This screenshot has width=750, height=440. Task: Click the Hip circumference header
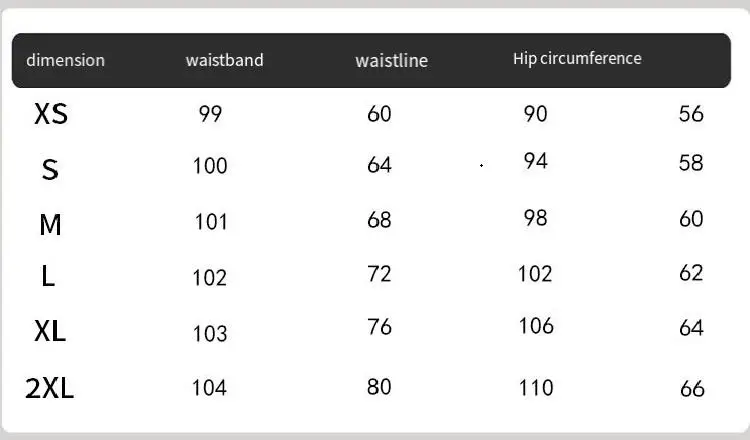577,59
